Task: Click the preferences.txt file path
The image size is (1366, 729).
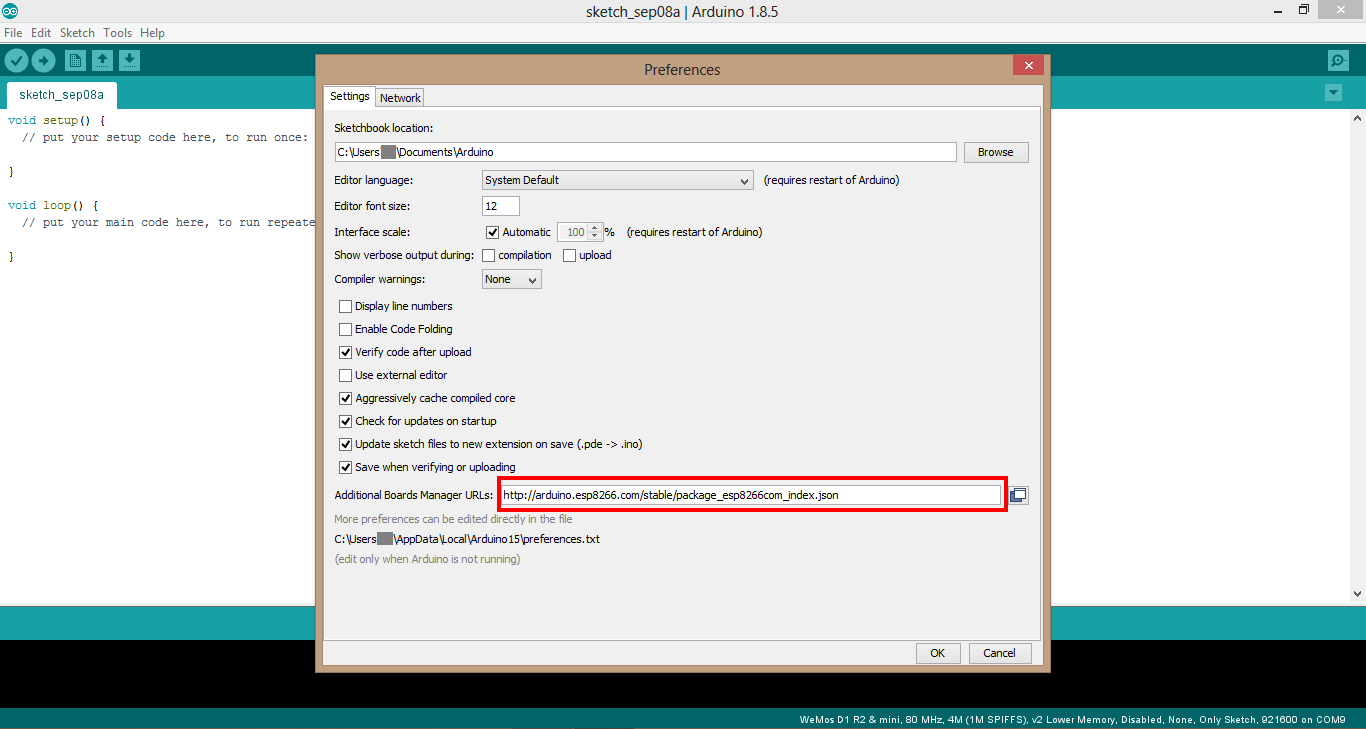Action: [467, 539]
